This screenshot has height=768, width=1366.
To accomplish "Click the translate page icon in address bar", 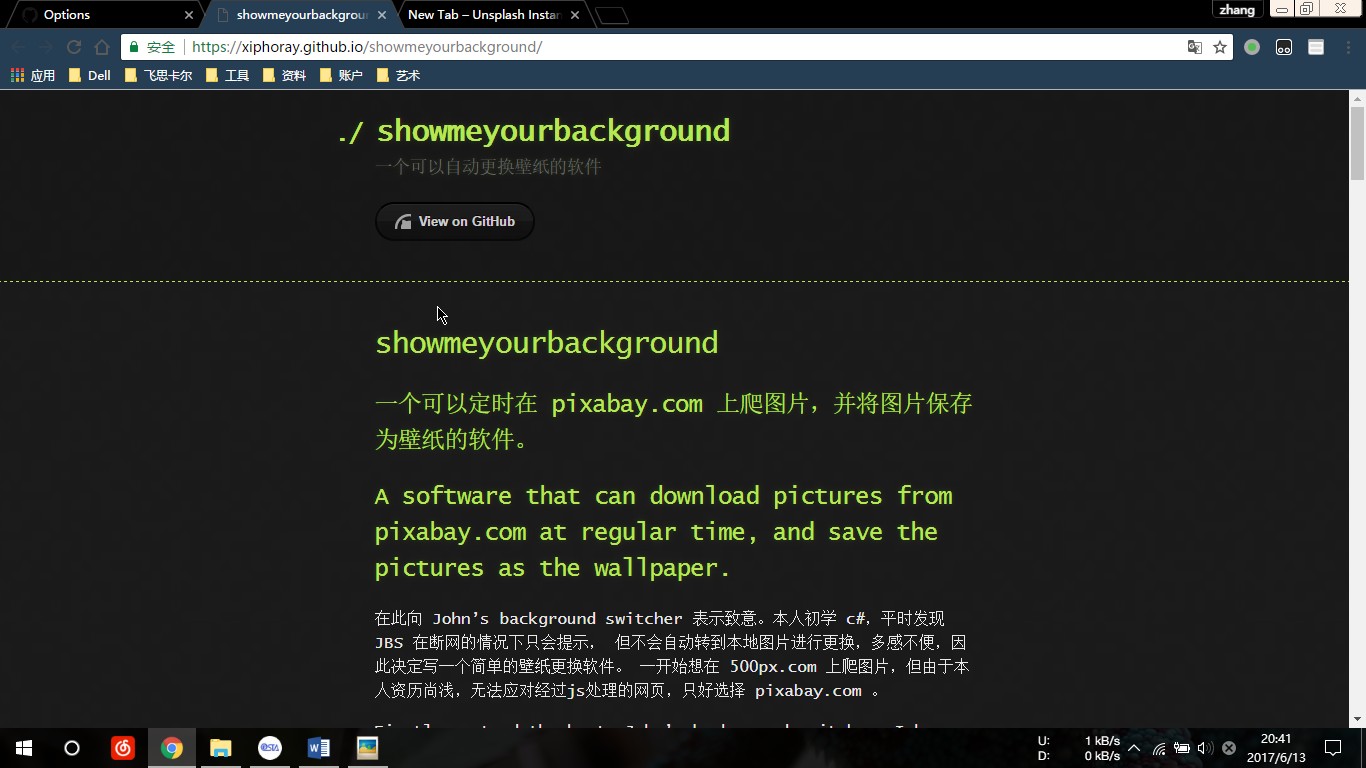I will [x=1194, y=47].
